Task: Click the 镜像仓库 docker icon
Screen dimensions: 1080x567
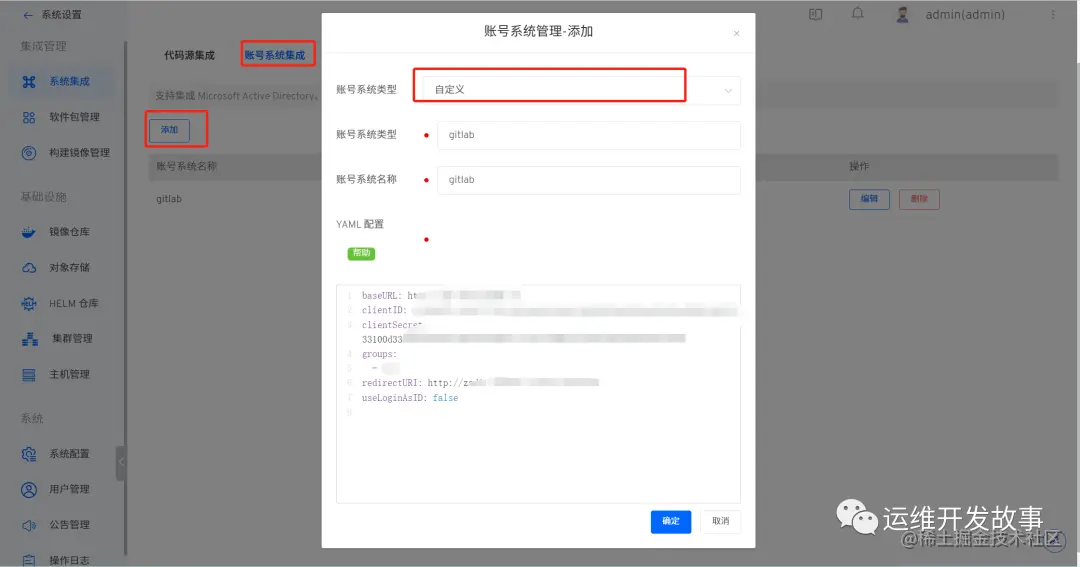Action: (29, 232)
